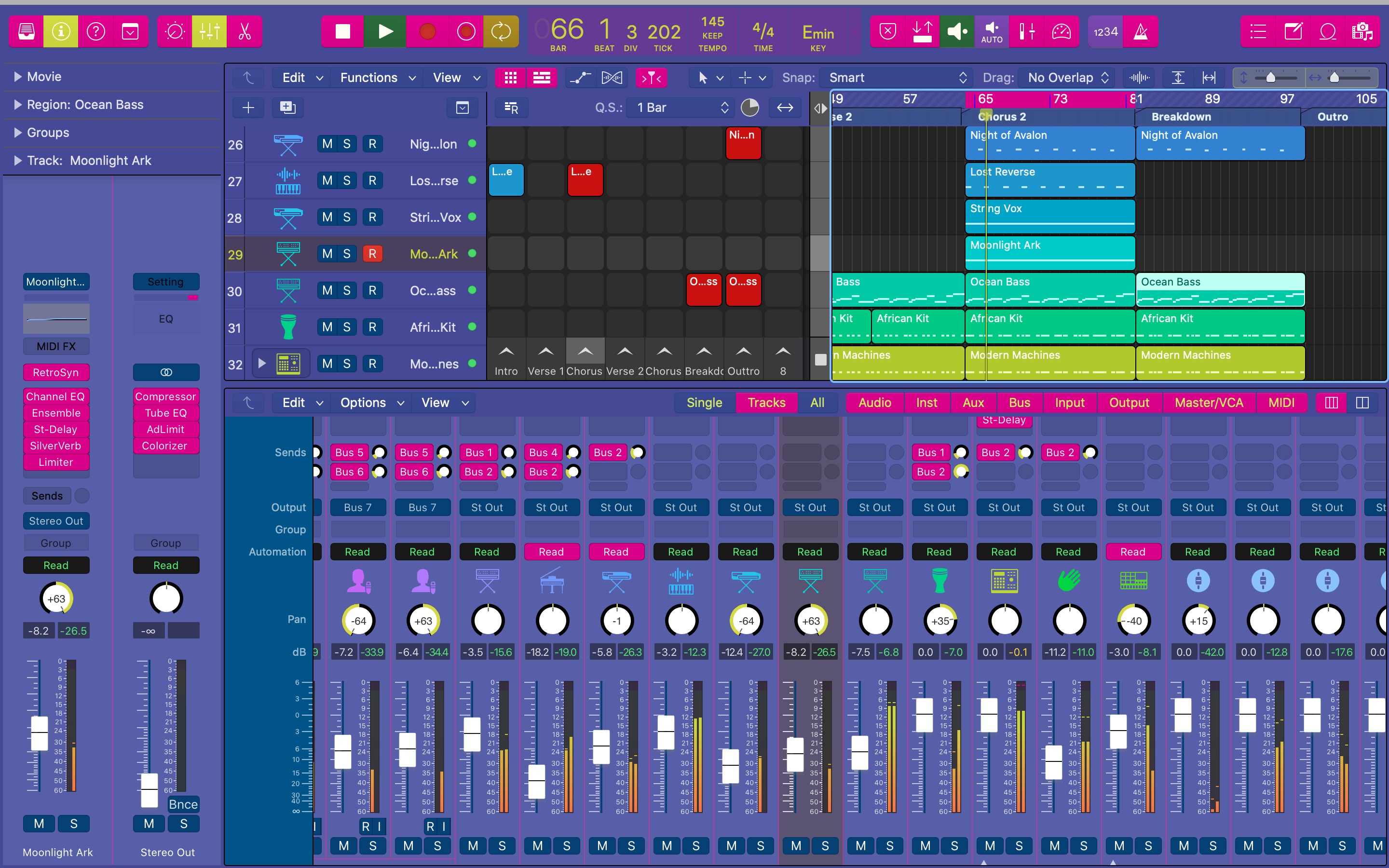Viewport: 1389px width, 868px height.
Task: Toggle the Mixer button in toolbar
Action: [x=209, y=31]
